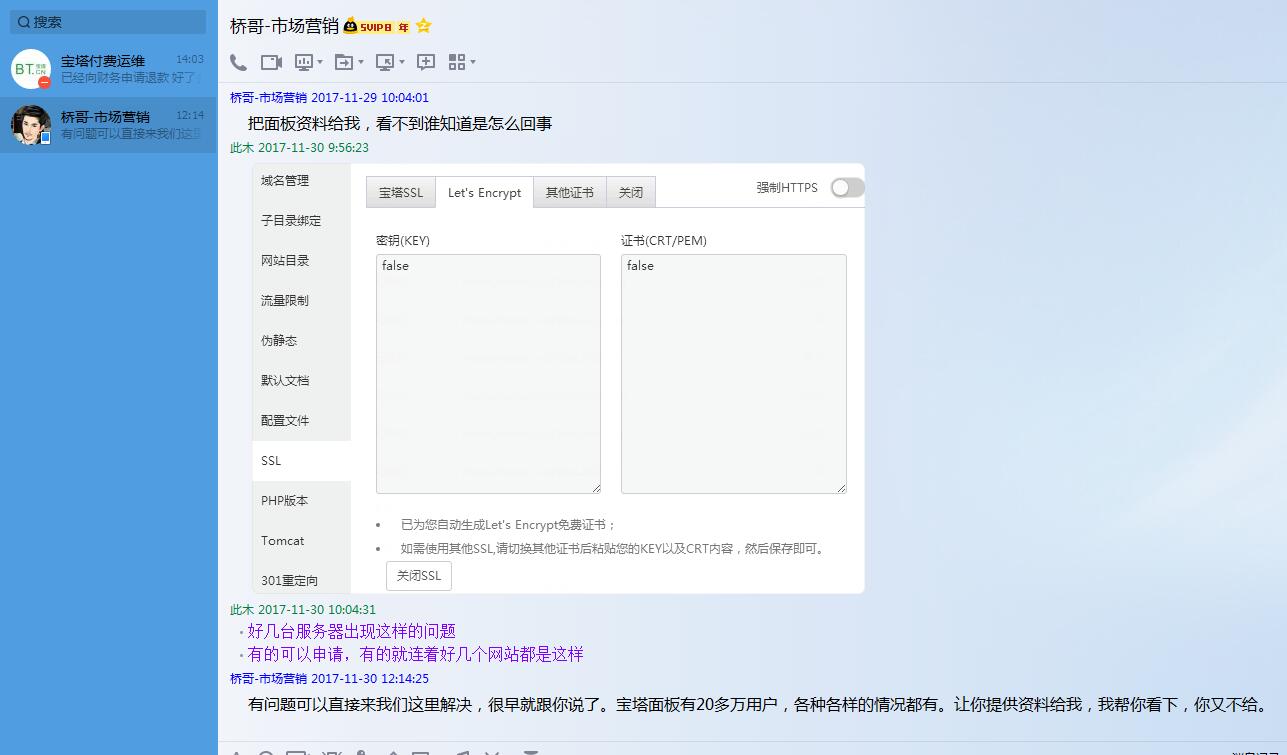Click the send file folder icon
Screen dimensions: 1287x755
pos(344,62)
